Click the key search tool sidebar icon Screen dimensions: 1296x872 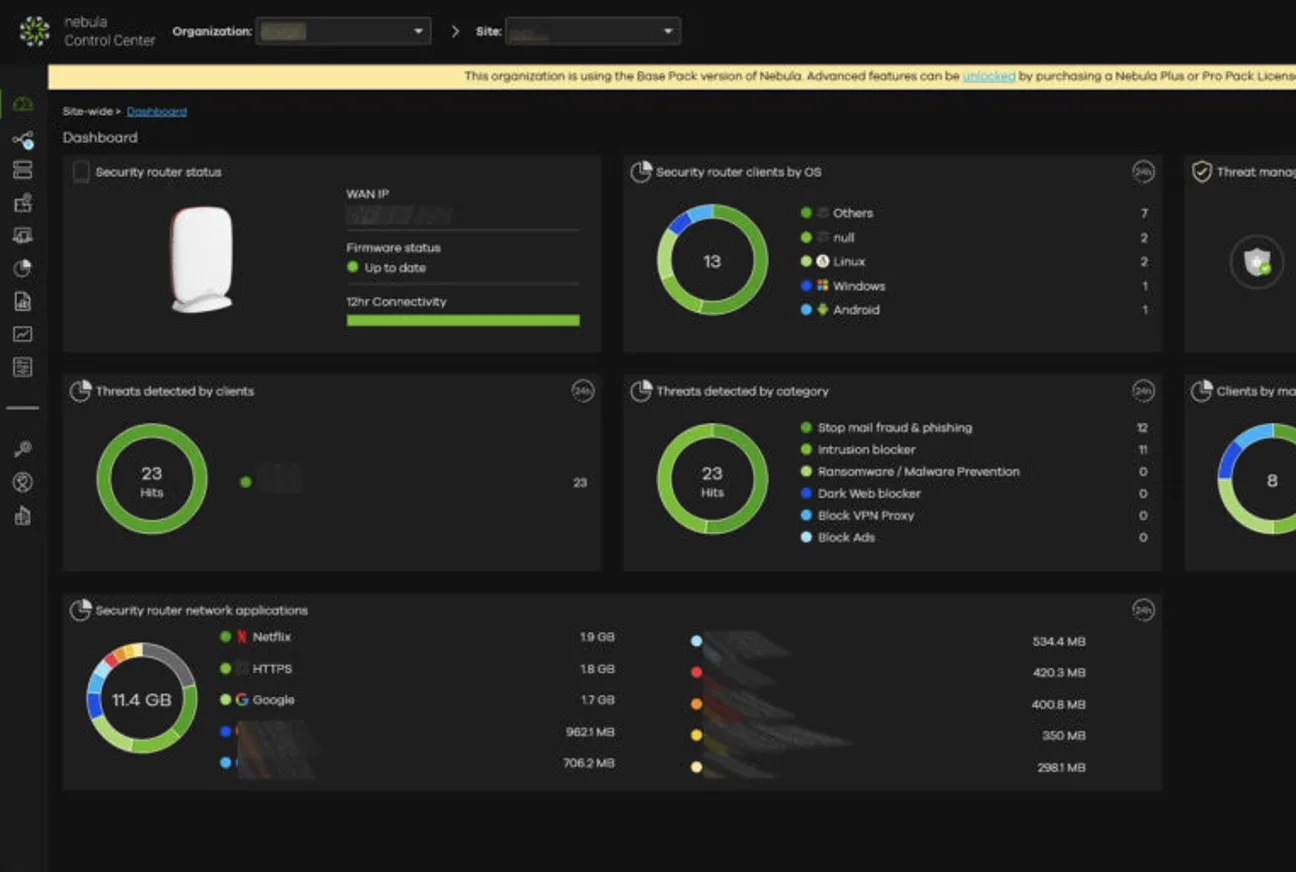[22, 449]
